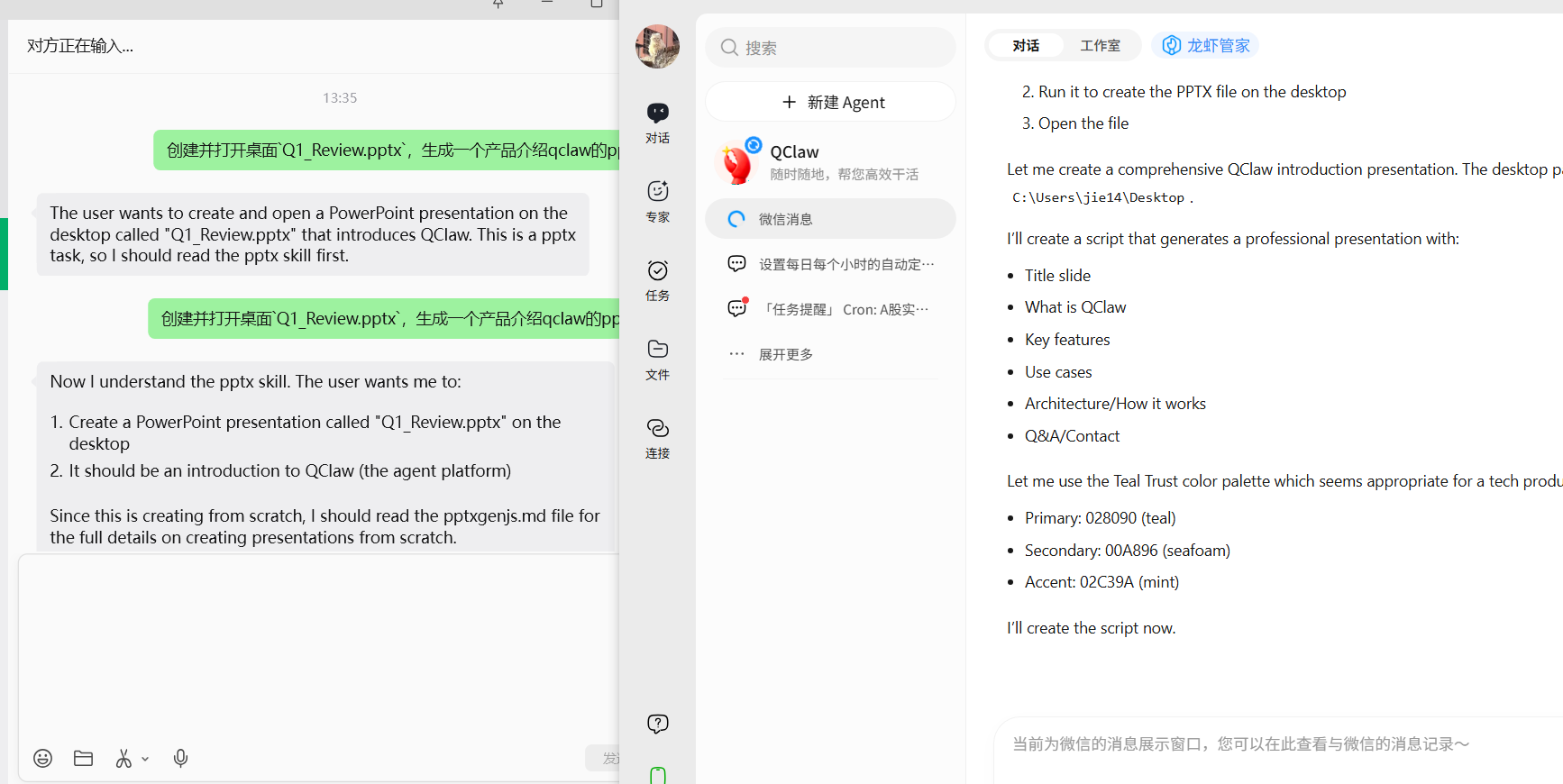The image size is (1563, 784).
Task: Click the C:\Users\jie14\Desktop path text
Action: [x=1098, y=197]
